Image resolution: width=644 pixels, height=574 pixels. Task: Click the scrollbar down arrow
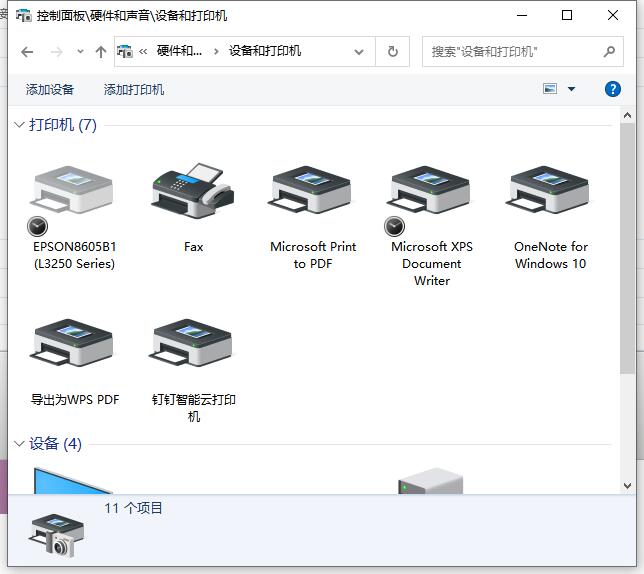pos(627,486)
